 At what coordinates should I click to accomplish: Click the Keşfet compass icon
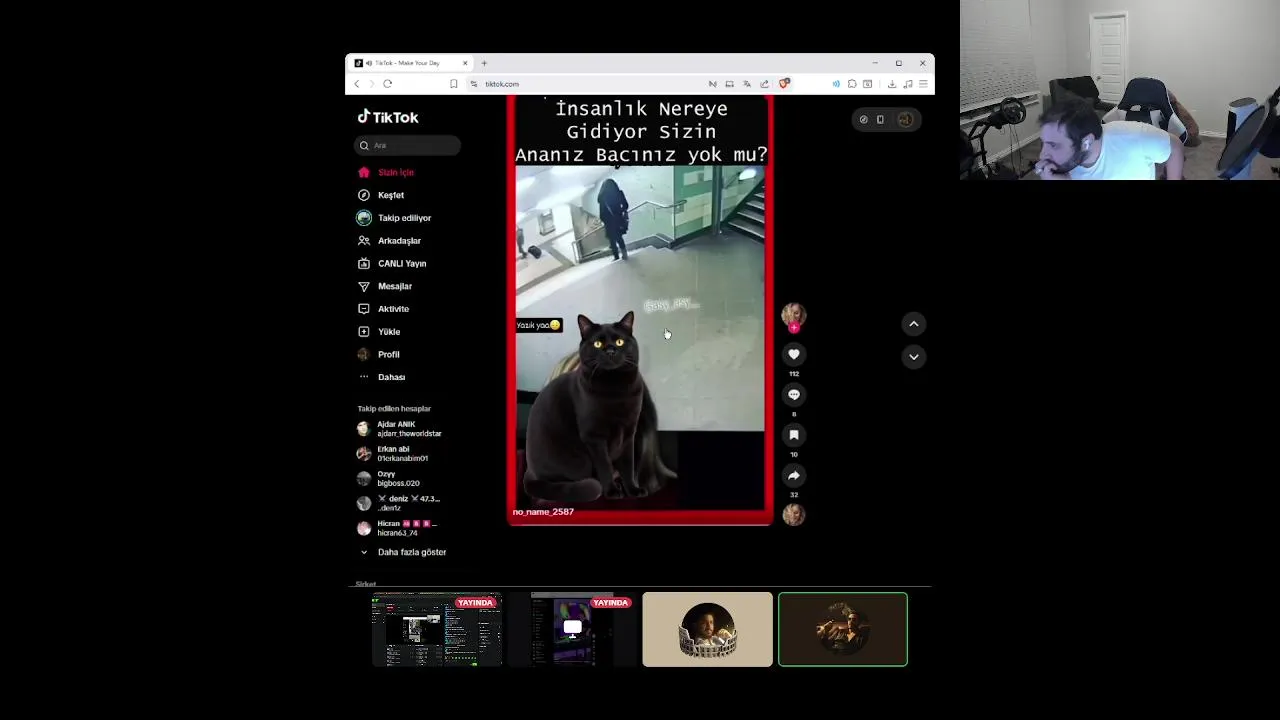(x=364, y=195)
